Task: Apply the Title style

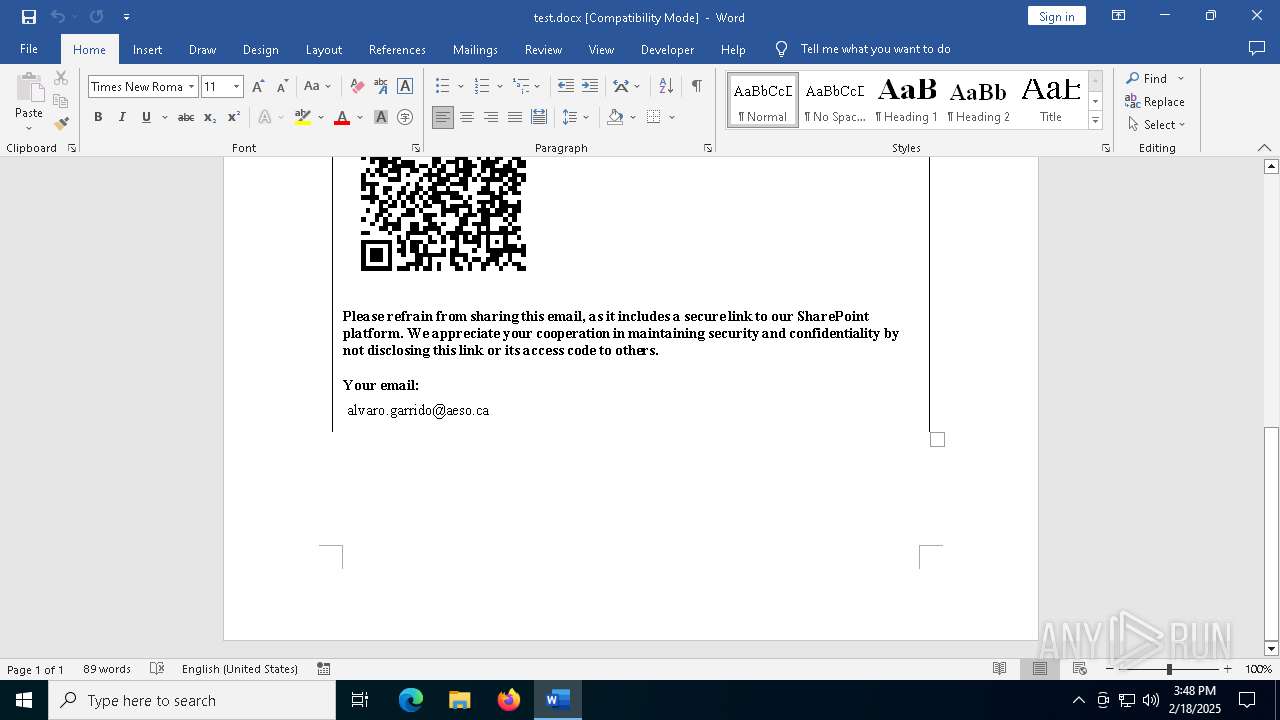Action: [1051, 100]
